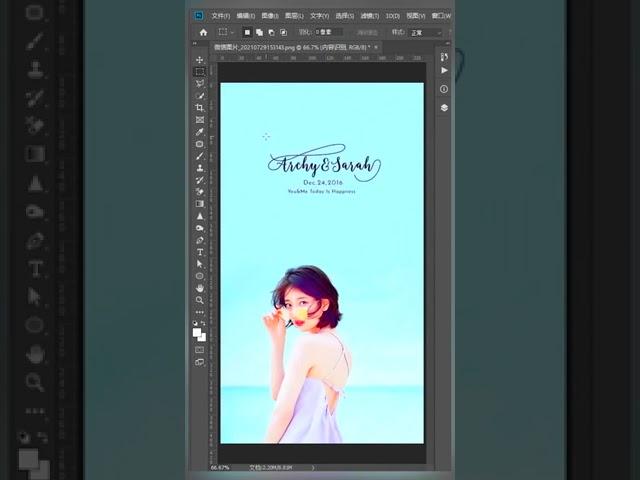Open the 编辑(E) menu

coord(246,16)
